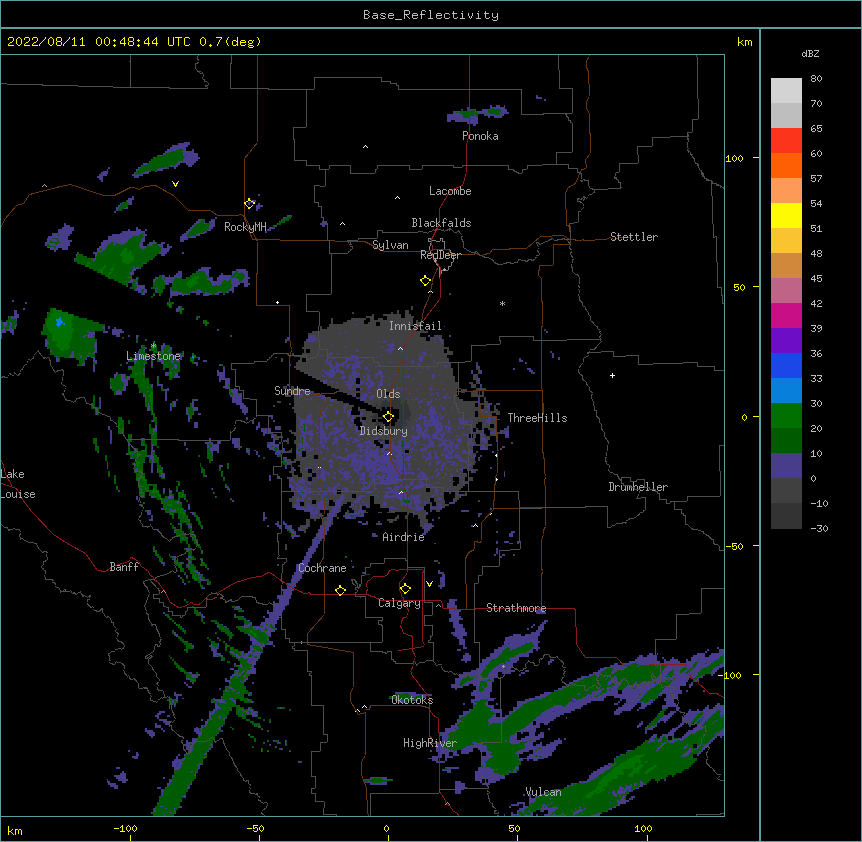Click the yellow diamond marker above Calgary label

pyautogui.click(x=405, y=589)
